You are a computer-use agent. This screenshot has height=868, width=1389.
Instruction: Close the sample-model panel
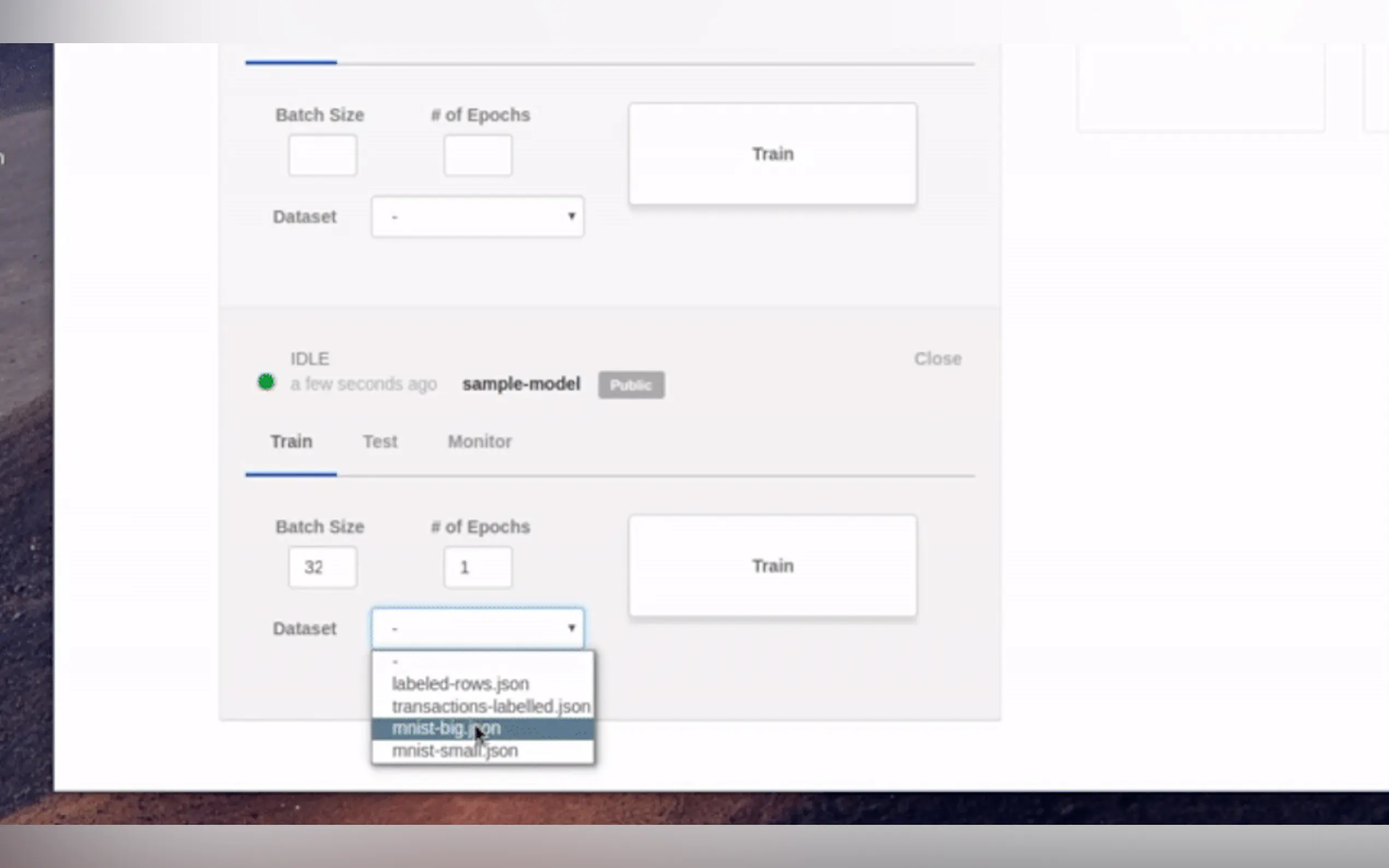(x=937, y=359)
